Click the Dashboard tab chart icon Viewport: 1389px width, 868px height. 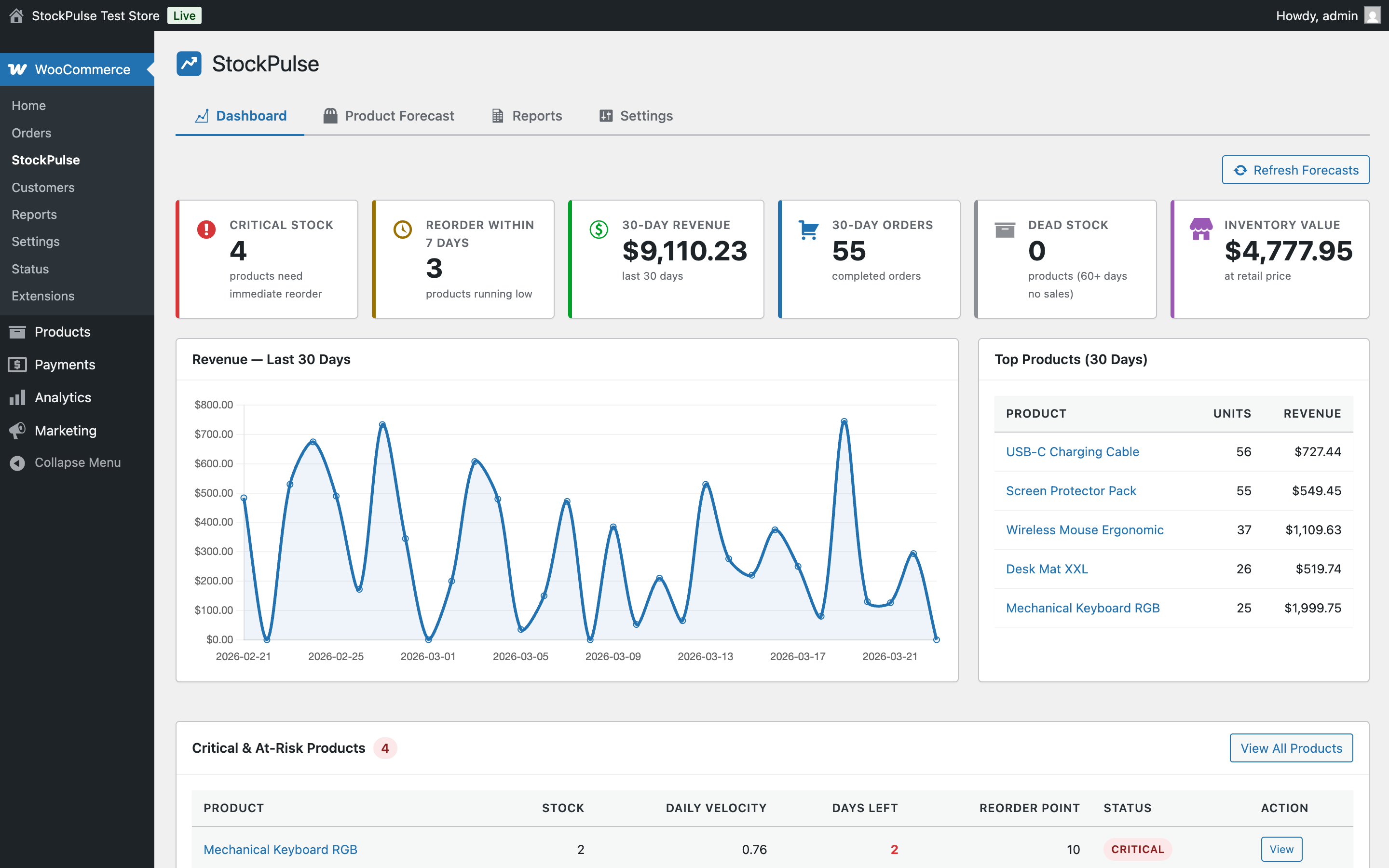tap(202, 116)
